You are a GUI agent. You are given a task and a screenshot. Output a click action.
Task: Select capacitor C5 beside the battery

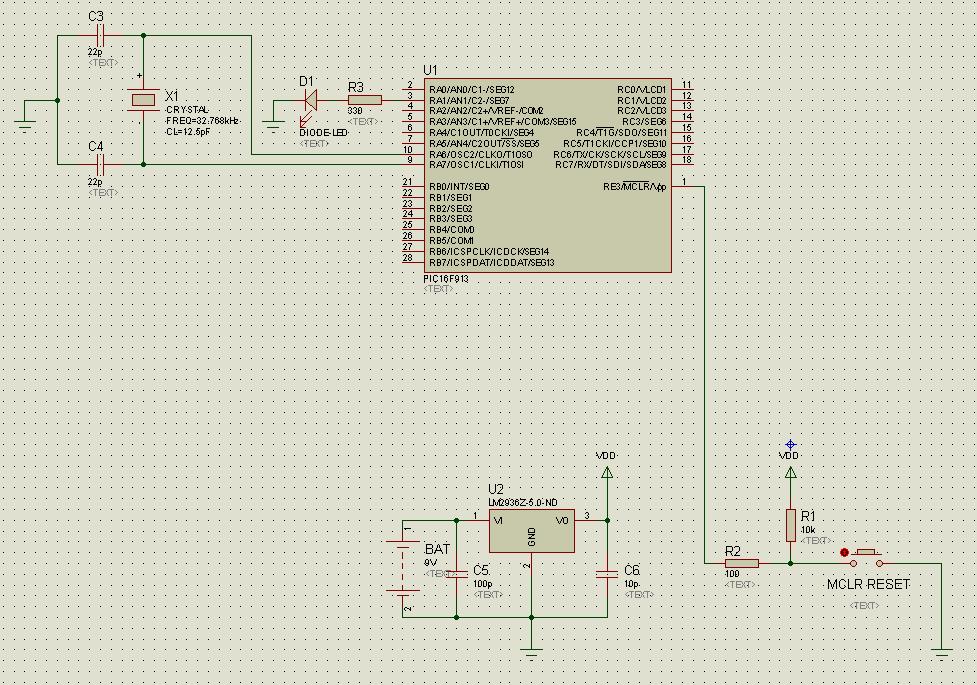point(457,574)
